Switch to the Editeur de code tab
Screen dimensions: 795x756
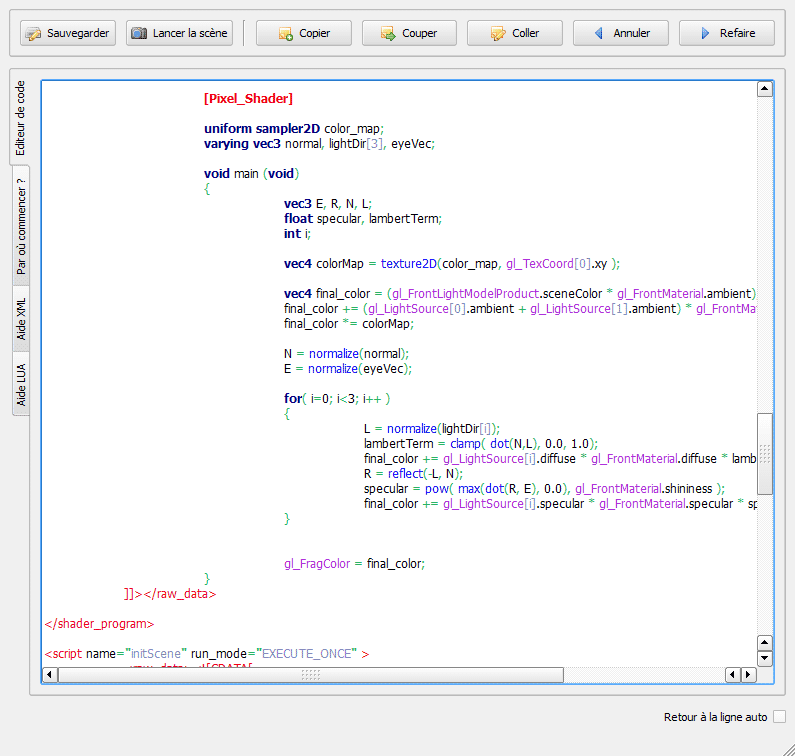(20, 118)
